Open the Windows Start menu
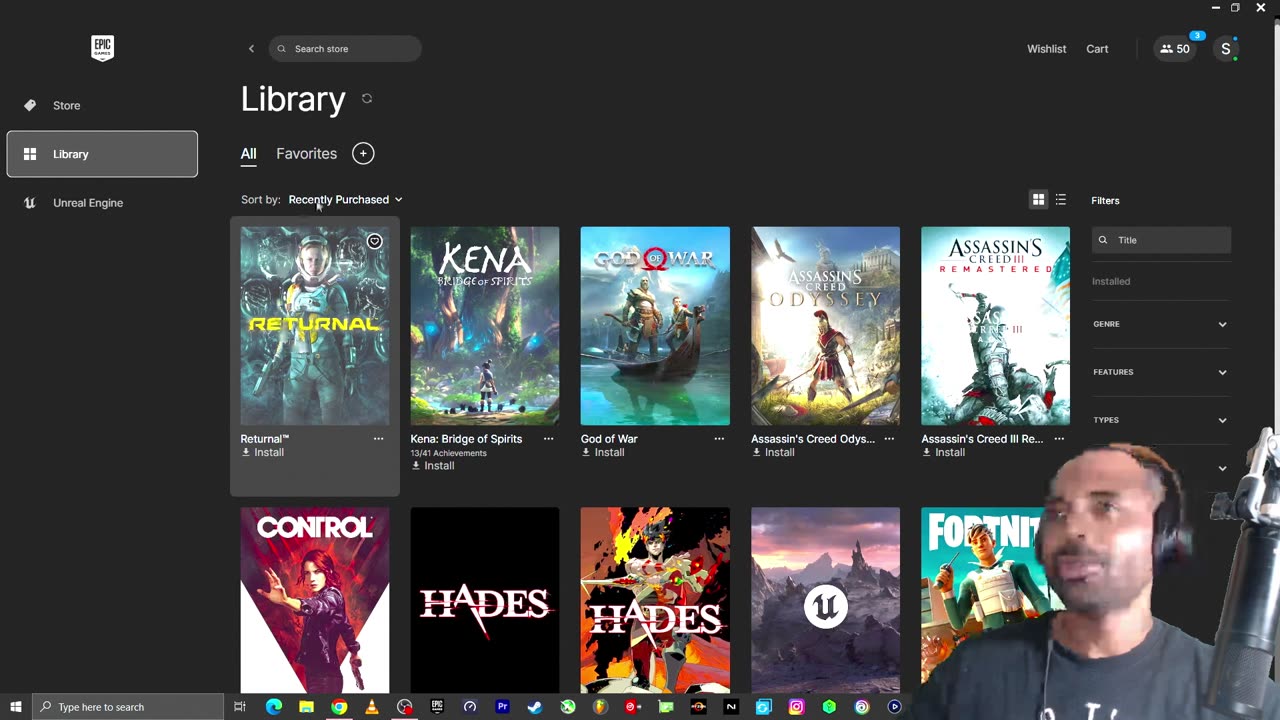1280x720 pixels. (15, 707)
